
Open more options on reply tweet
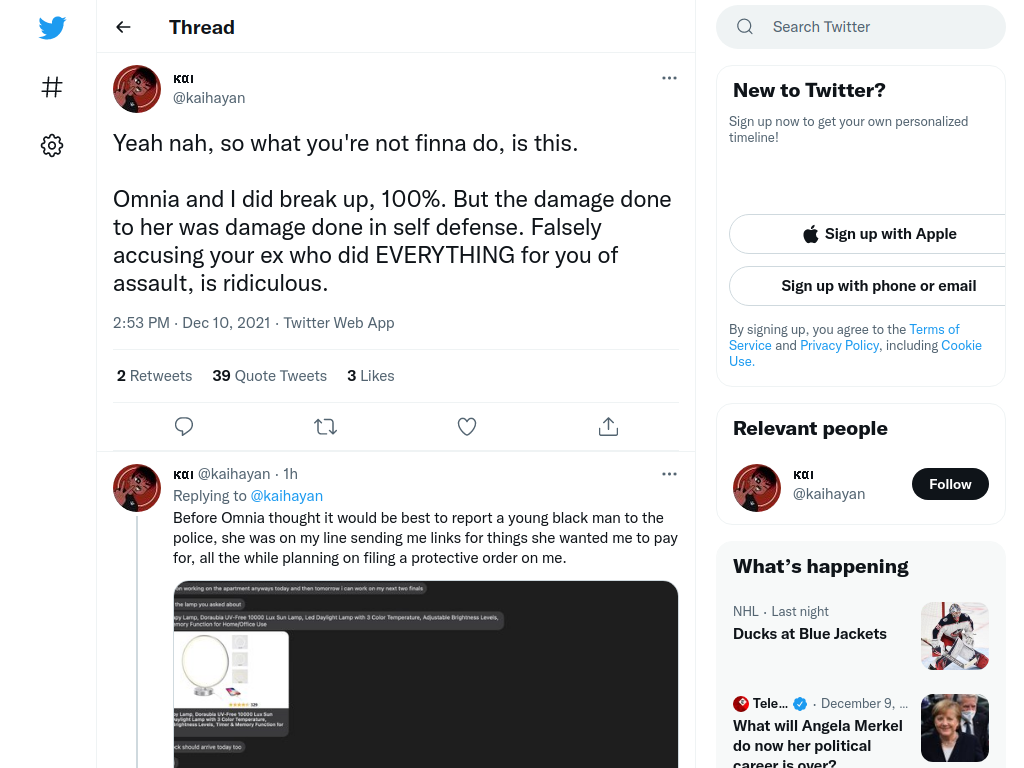pyautogui.click(x=669, y=473)
